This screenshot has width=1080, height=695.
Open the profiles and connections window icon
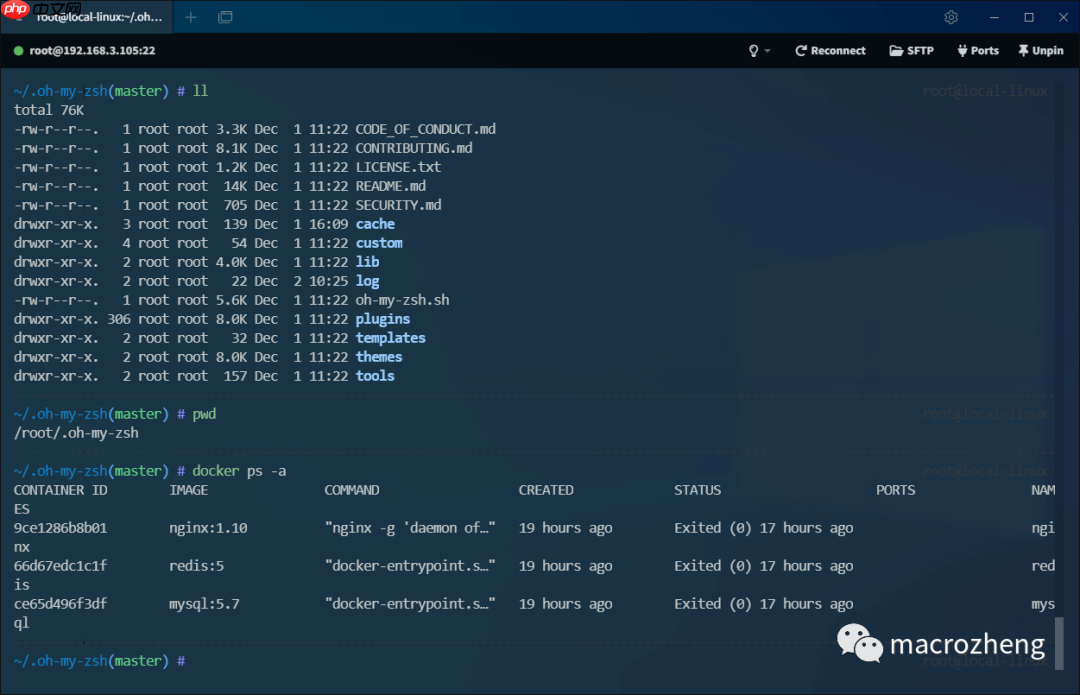point(225,17)
